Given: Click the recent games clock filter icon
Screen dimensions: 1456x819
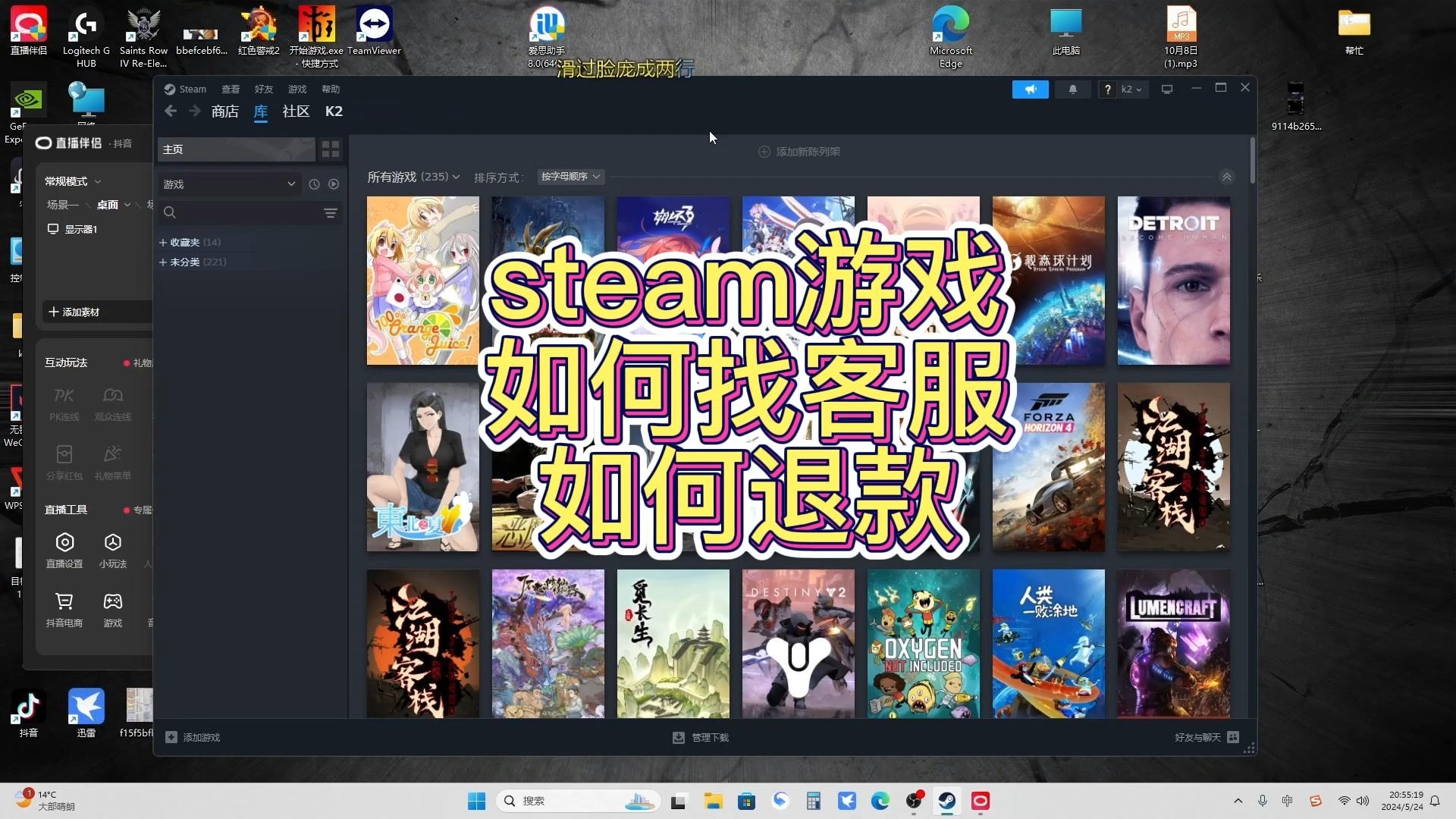Looking at the screenshot, I should [x=314, y=184].
